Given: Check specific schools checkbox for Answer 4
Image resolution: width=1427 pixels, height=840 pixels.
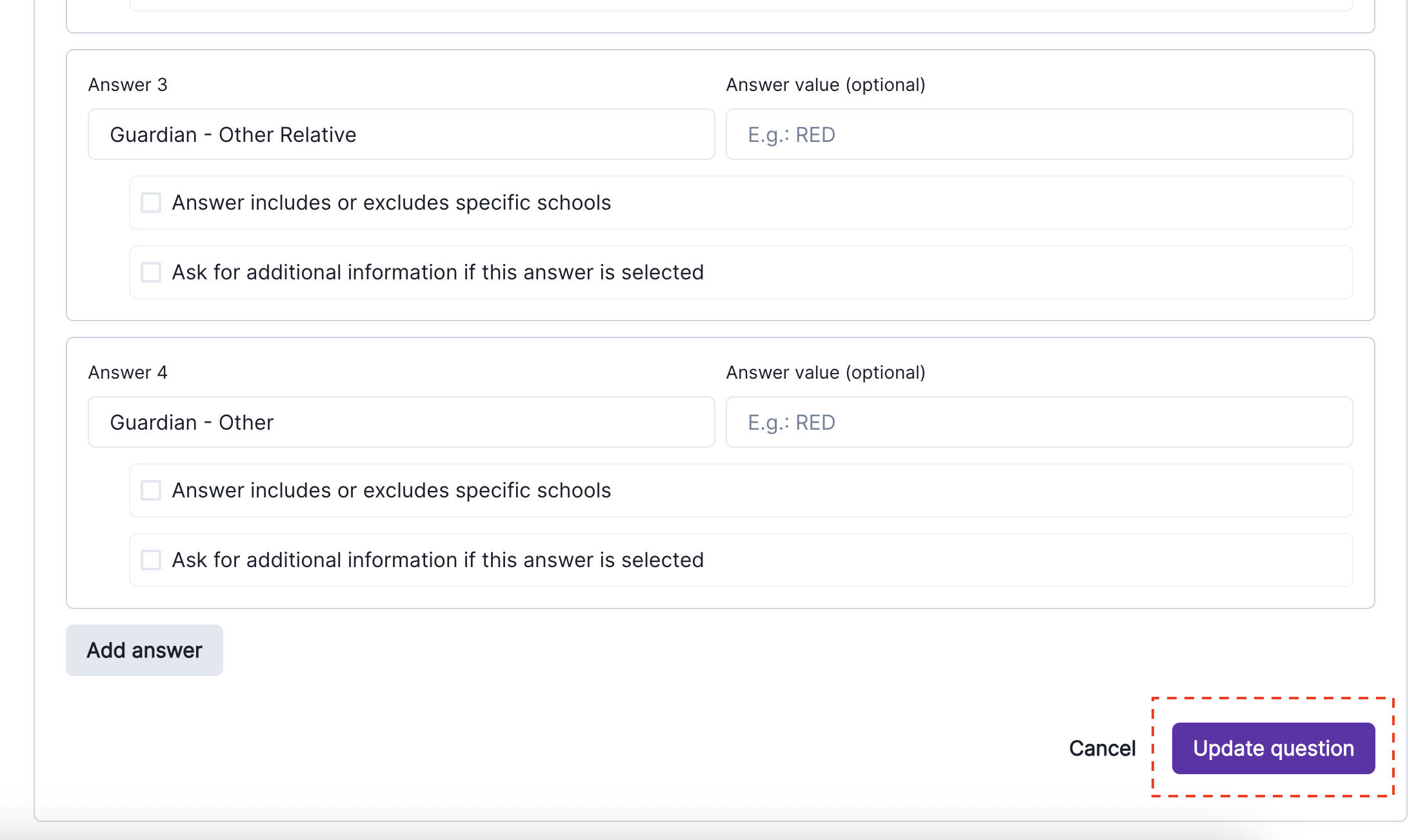Looking at the screenshot, I should pos(151,490).
